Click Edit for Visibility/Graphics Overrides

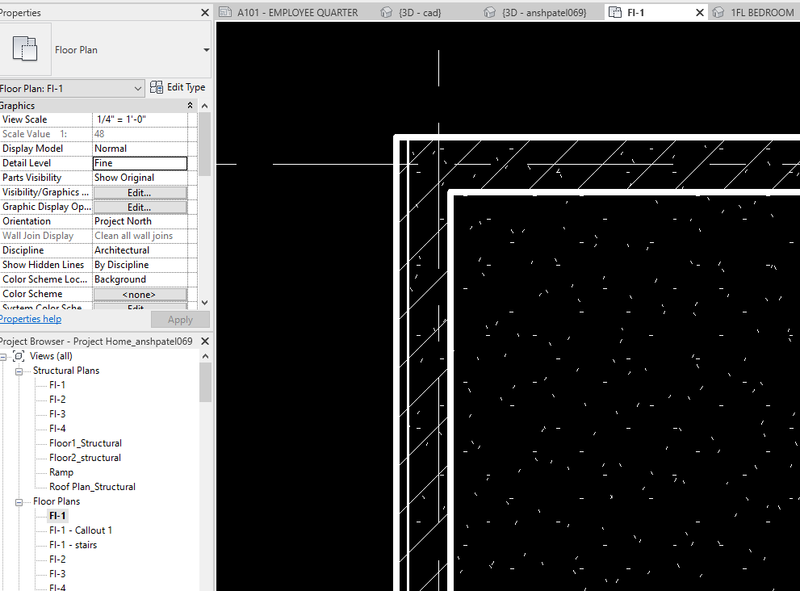click(142, 191)
